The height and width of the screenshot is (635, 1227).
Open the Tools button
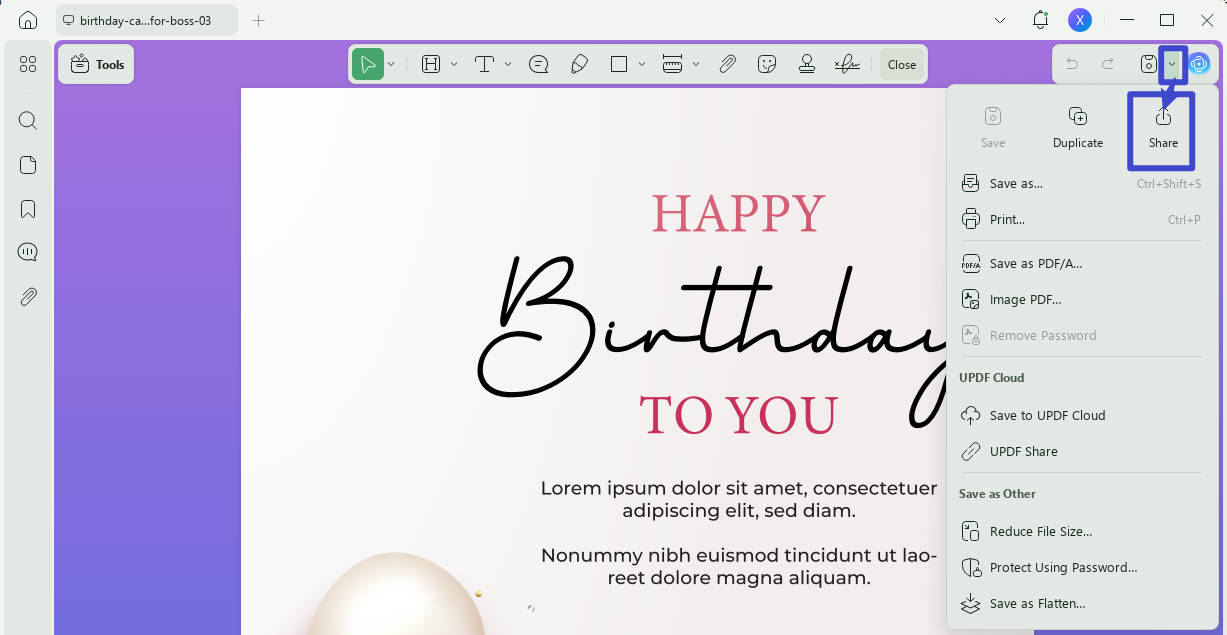click(x=96, y=64)
